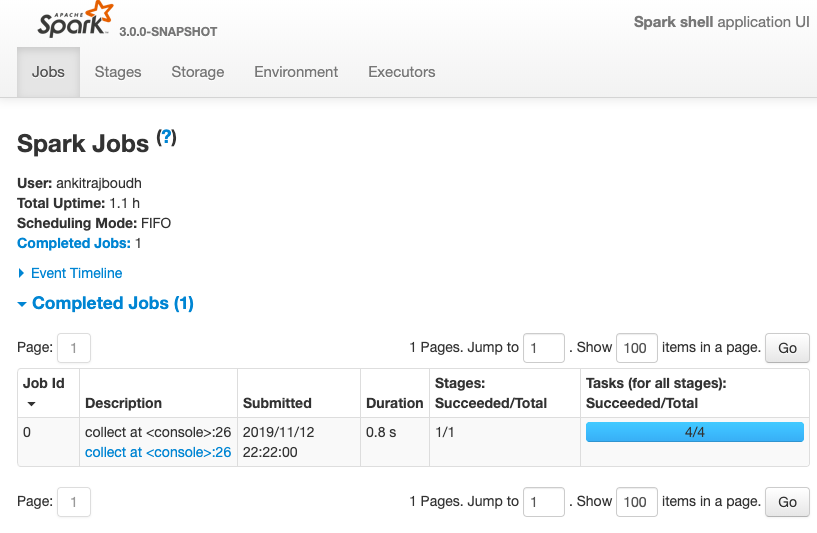Sort by the Description column header
The height and width of the screenshot is (533, 817).
click(x=123, y=403)
